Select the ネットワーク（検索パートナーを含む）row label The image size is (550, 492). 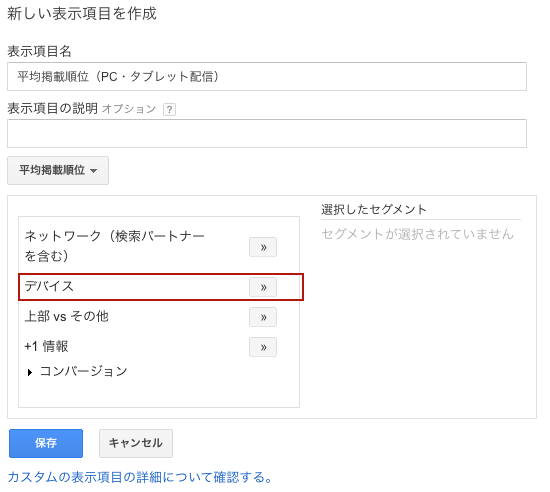click(115, 246)
